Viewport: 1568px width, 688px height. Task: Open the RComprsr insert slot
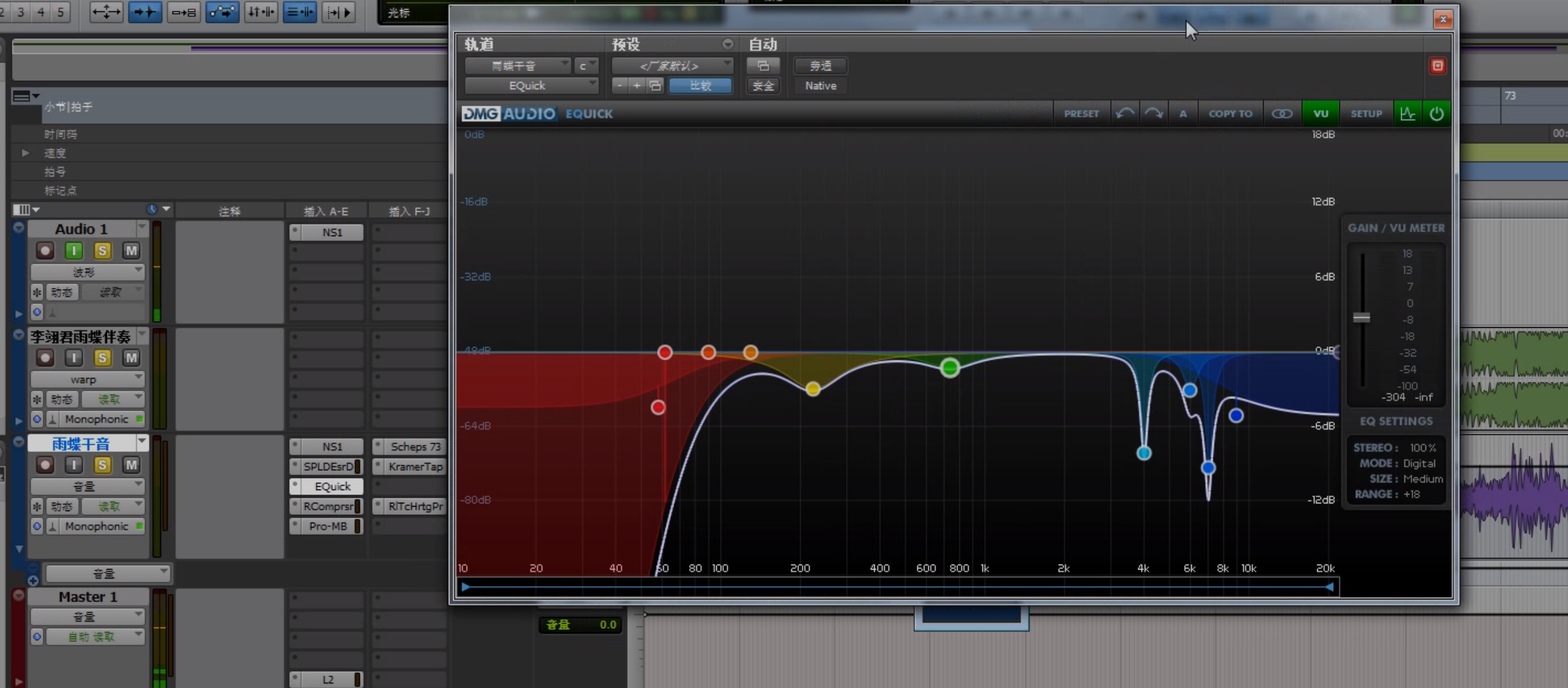click(328, 506)
